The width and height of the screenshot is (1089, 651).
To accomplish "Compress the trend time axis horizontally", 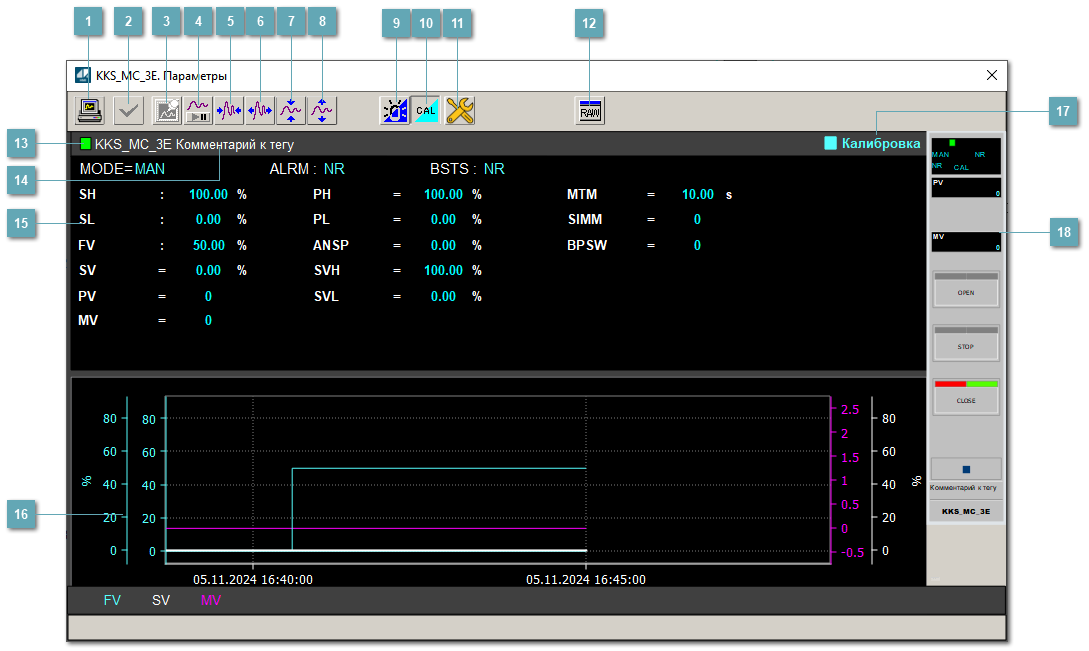I will click(229, 110).
